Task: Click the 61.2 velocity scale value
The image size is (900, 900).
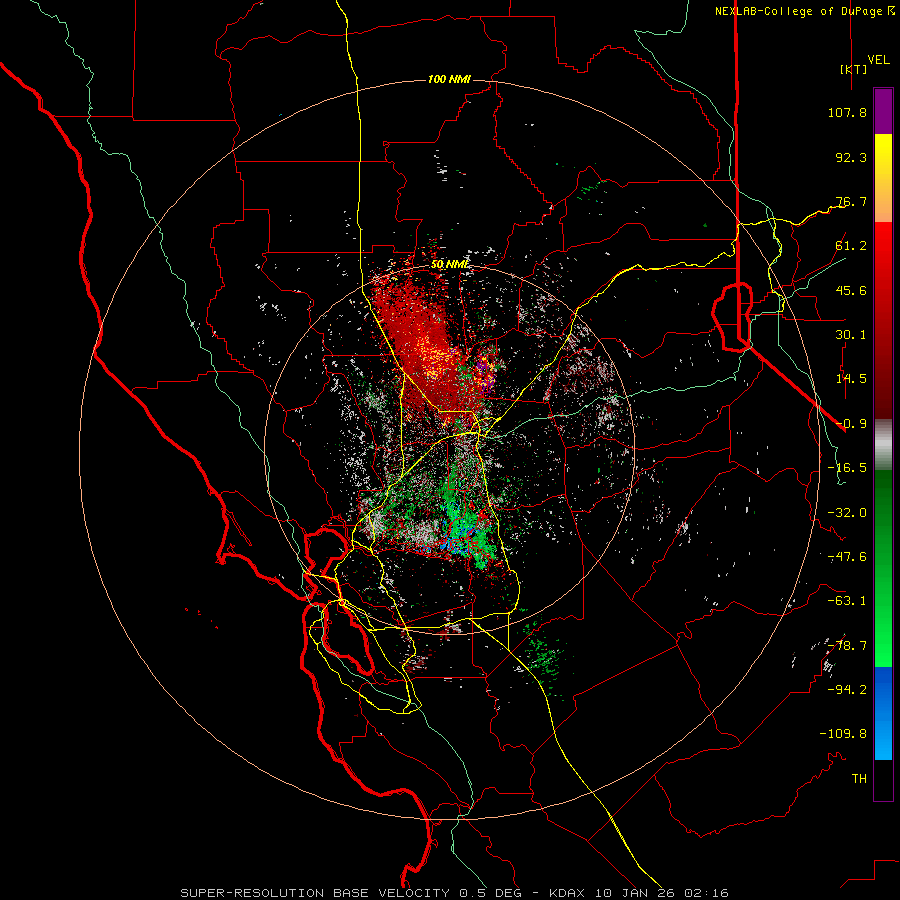Action: point(851,246)
